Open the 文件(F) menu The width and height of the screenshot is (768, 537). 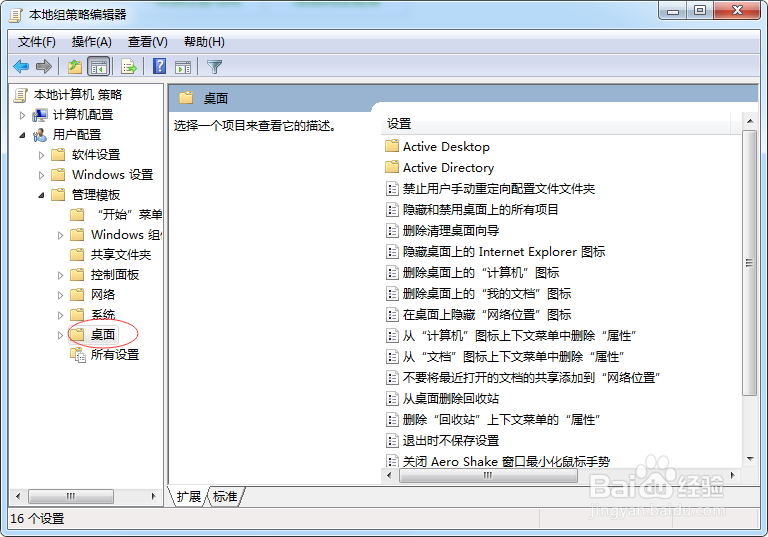(37, 42)
